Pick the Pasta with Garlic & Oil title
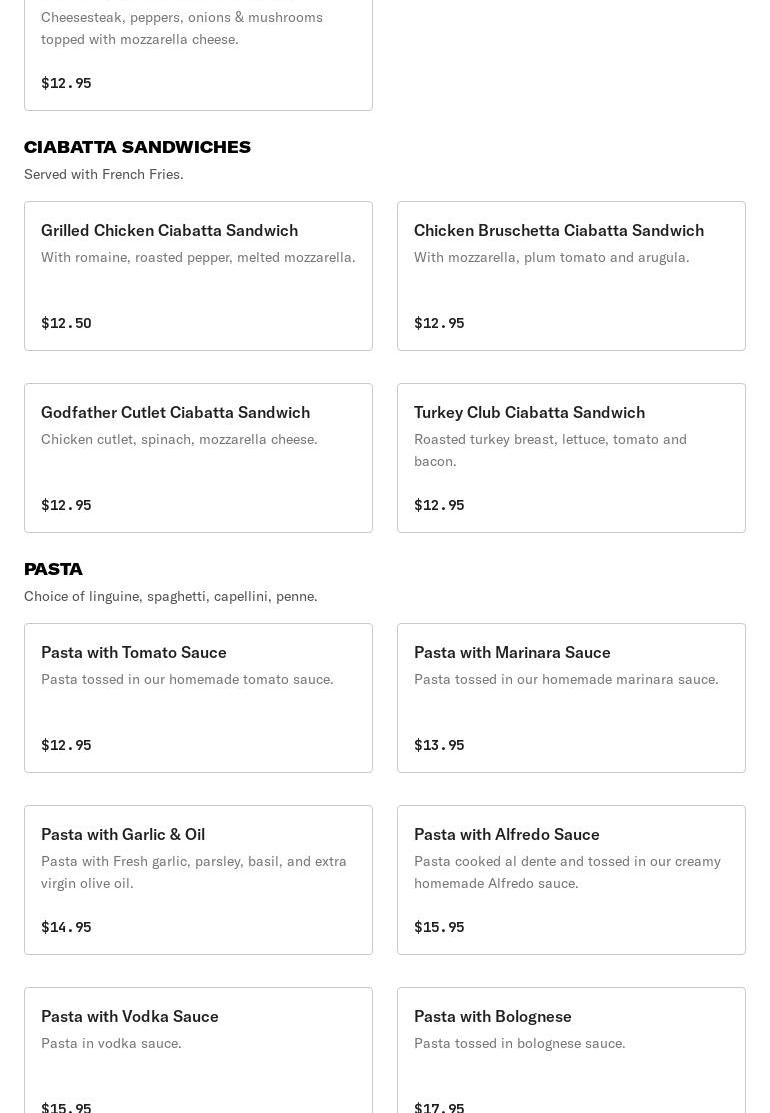The height and width of the screenshot is (1113, 770). coord(123,834)
